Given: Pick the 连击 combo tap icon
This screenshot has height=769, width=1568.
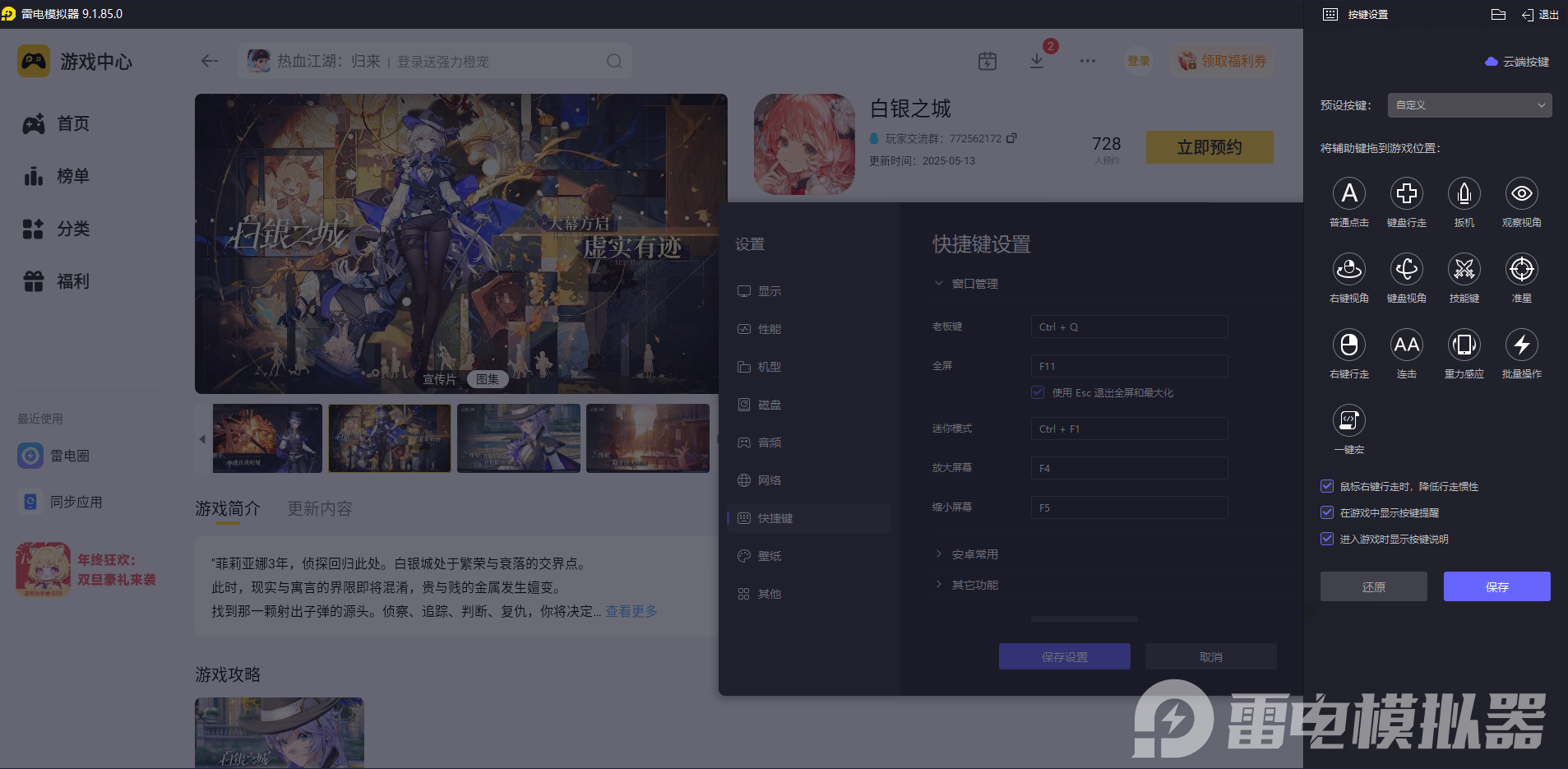Looking at the screenshot, I should [x=1407, y=345].
